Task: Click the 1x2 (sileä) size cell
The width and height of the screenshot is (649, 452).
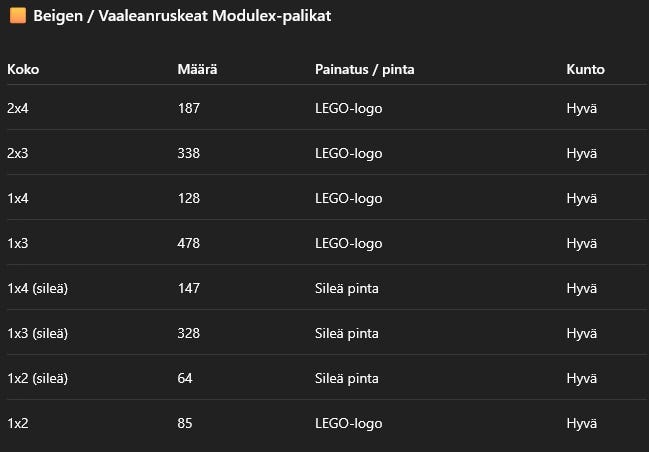Action: pyautogui.click(x=37, y=378)
